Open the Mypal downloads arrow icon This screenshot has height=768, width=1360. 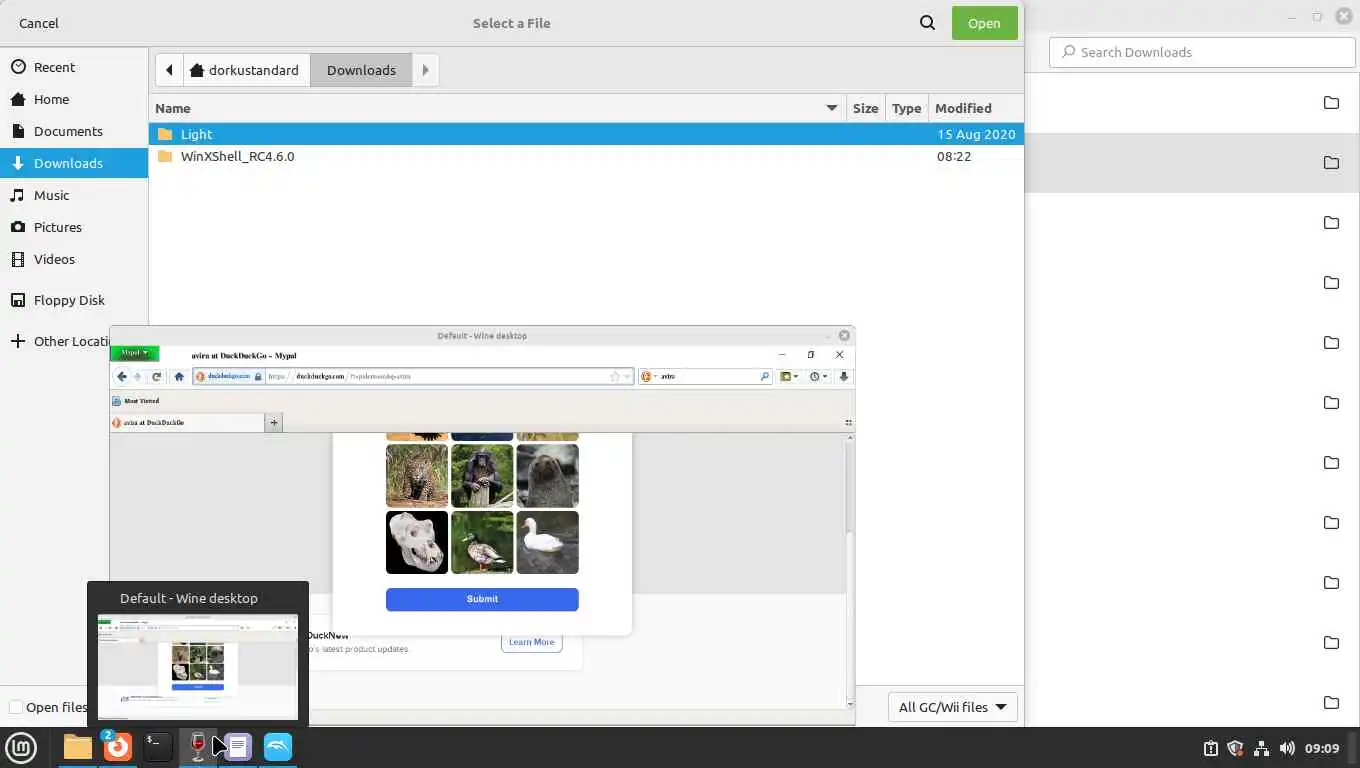844,376
